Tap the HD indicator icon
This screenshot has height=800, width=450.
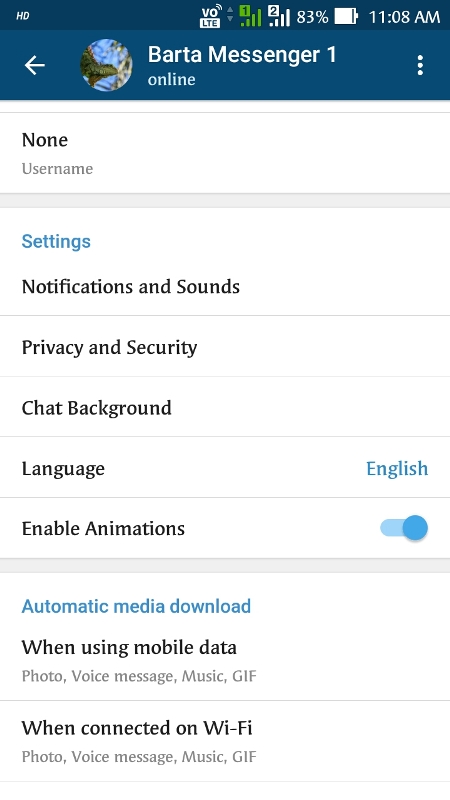click(x=22, y=16)
